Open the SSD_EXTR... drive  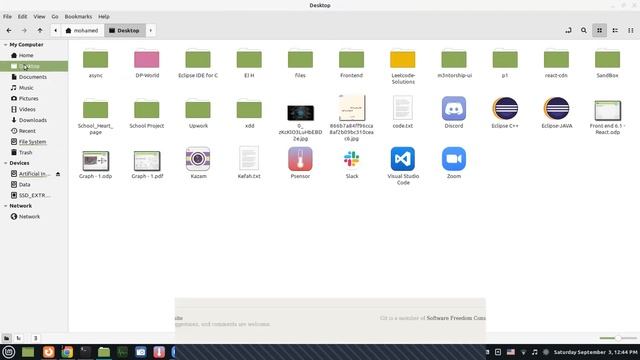pyautogui.click(x=34, y=195)
